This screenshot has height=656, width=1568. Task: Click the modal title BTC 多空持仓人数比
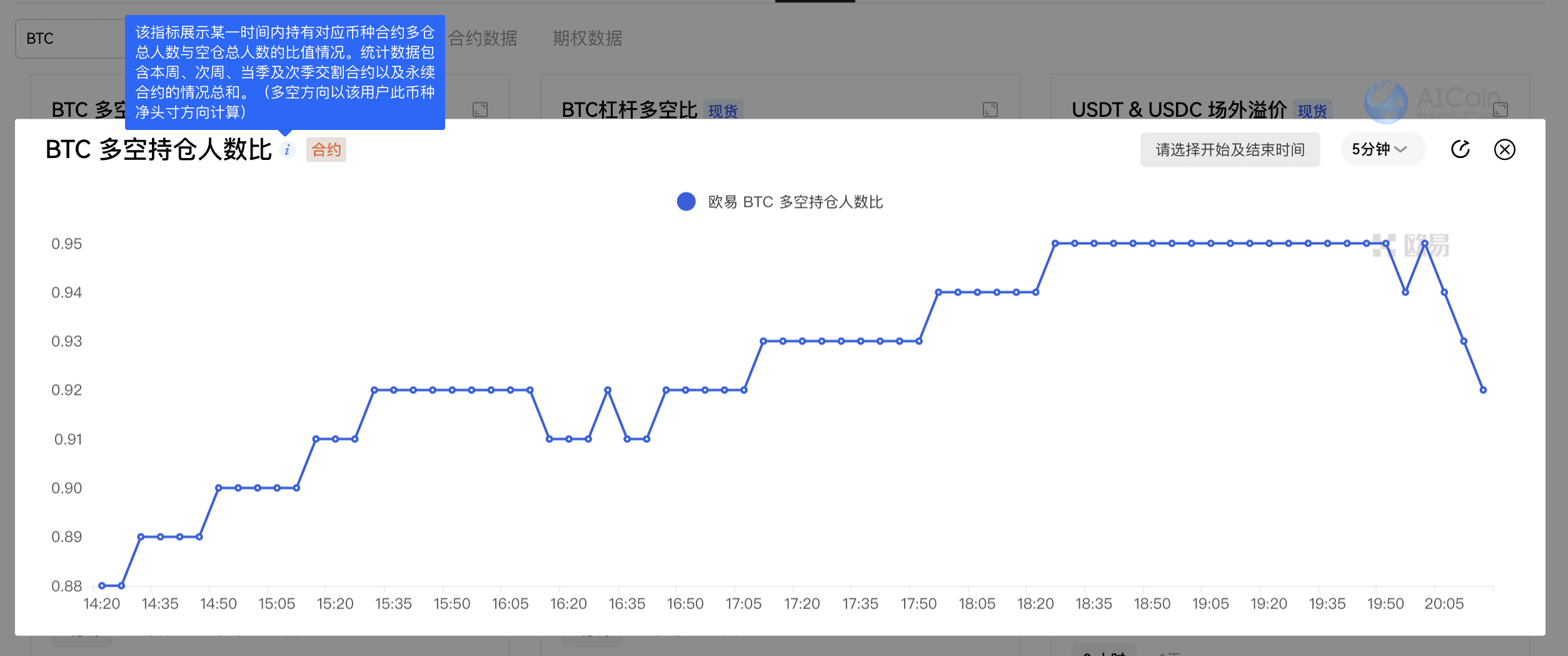[x=159, y=150]
